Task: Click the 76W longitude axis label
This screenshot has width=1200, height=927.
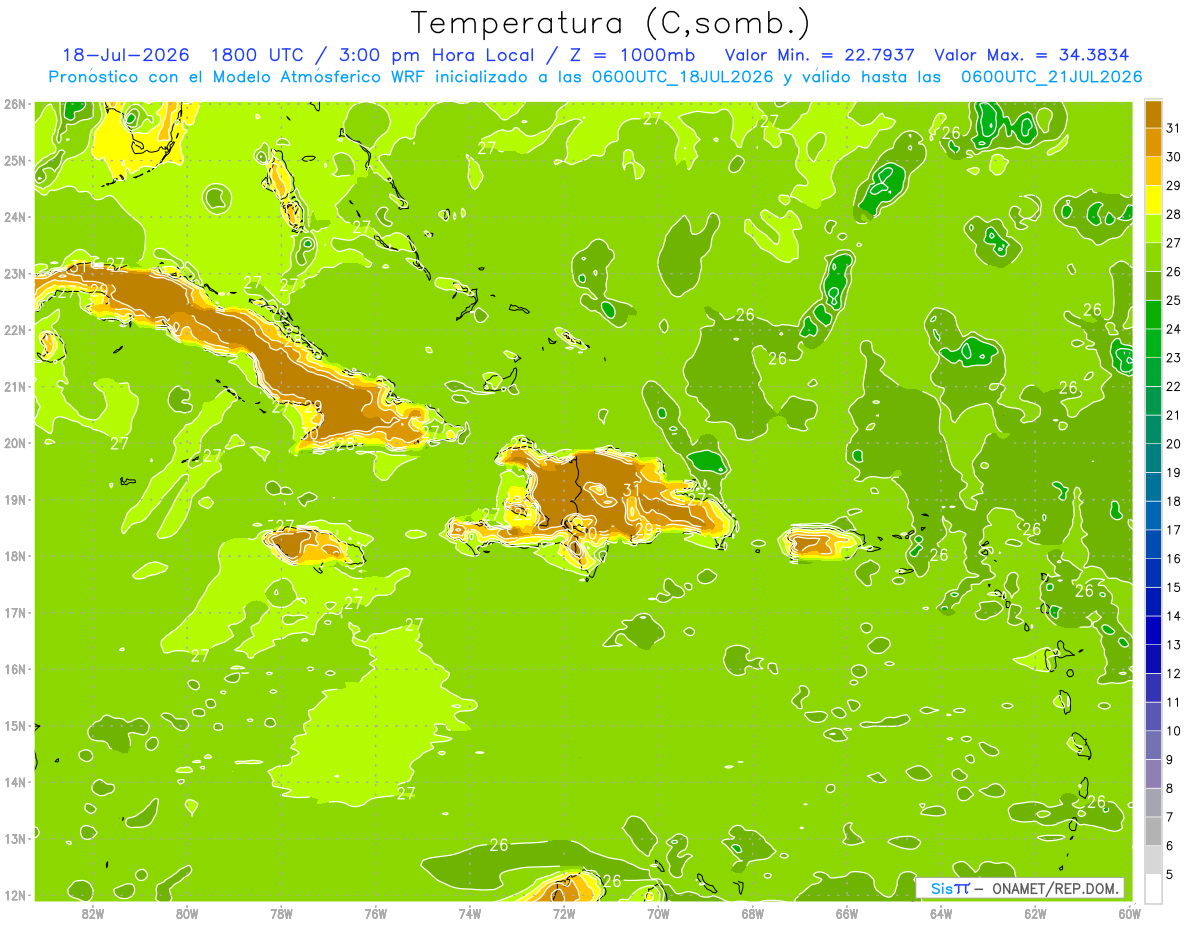Action: (375, 913)
